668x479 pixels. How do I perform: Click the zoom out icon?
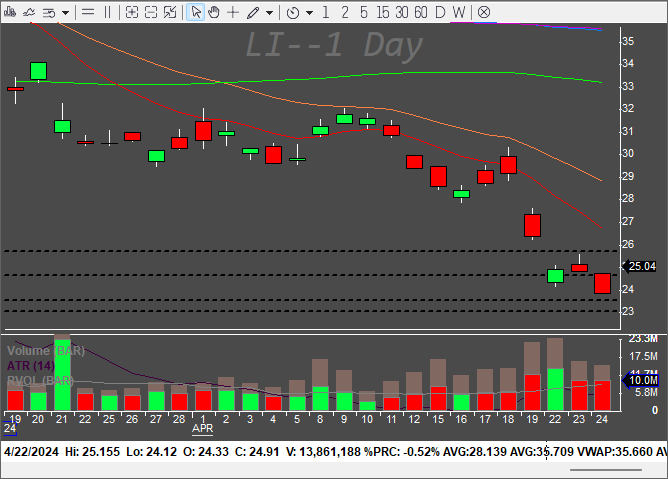pyautogui.click(x=151, y=12)
